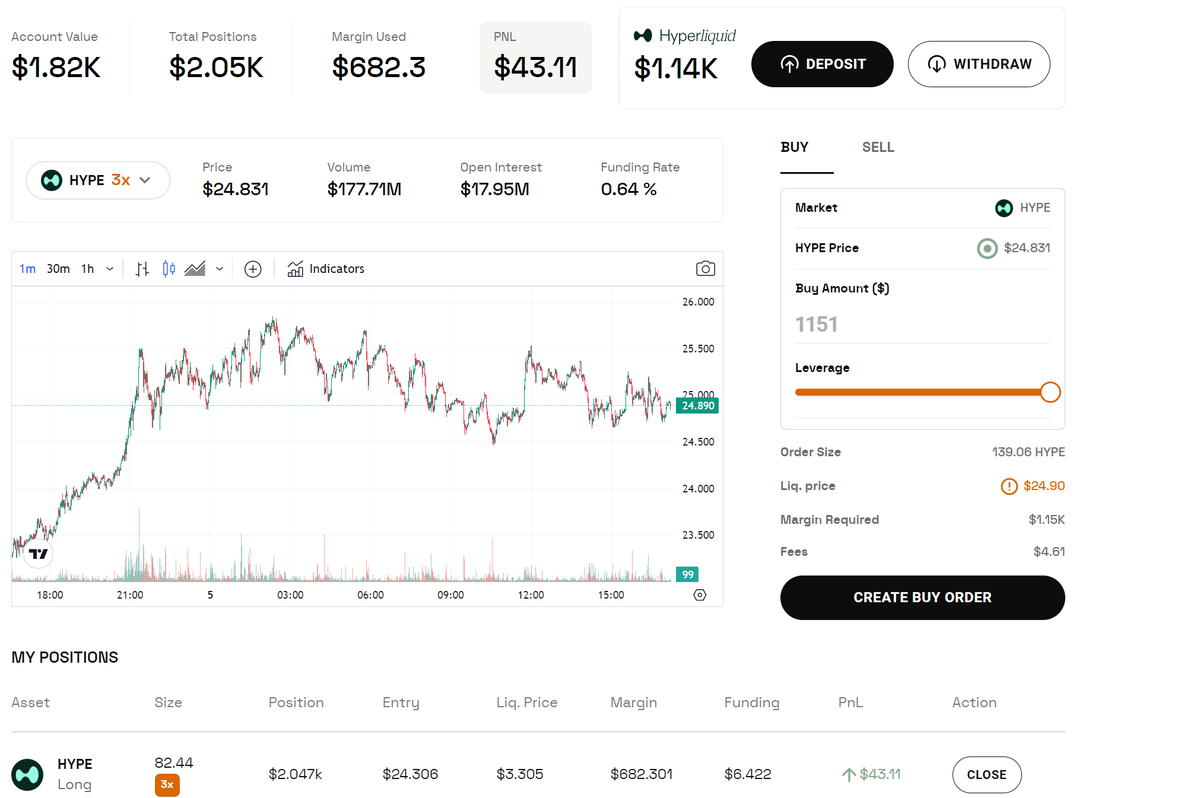Expand the time interval dropdown after 1h
Viewport: 1200px width, 798px height.
pyautogui.click(x=110, y=269)
